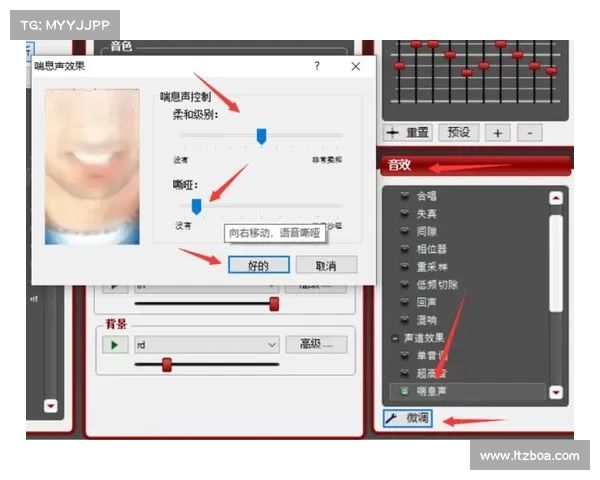Click the red slider handle above 背景 section

click(274, 304)
